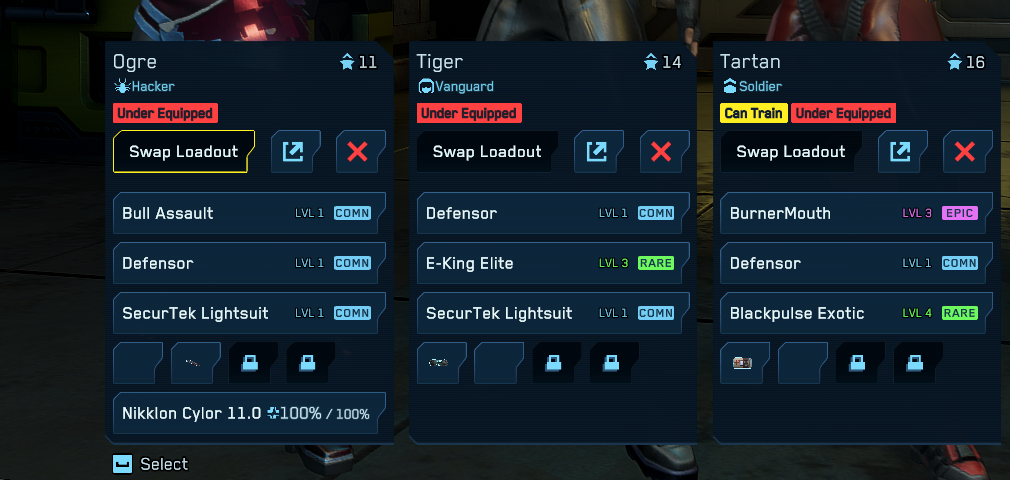Swap Loadout for Tartan
Screen dimensions: 1010x480
pyautogui.click(x=791, y=151)
